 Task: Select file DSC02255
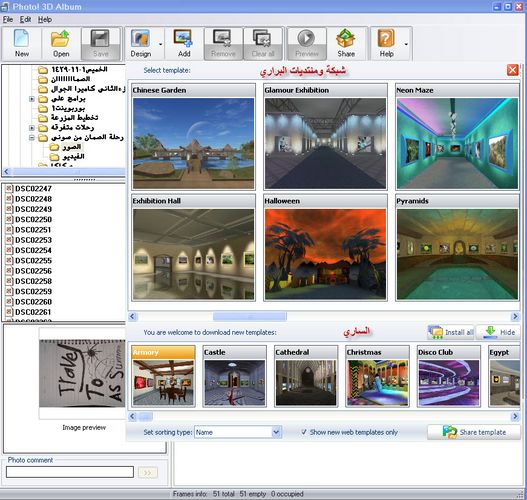33,261
